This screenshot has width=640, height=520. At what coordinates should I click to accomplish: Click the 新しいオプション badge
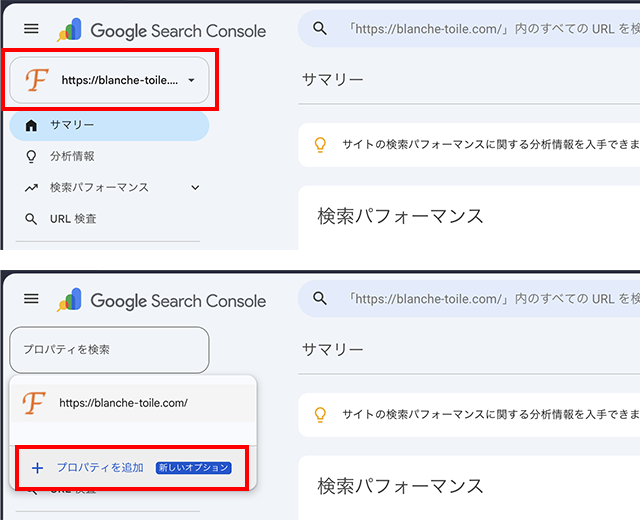pyautogui.click(x=193, y=468)
